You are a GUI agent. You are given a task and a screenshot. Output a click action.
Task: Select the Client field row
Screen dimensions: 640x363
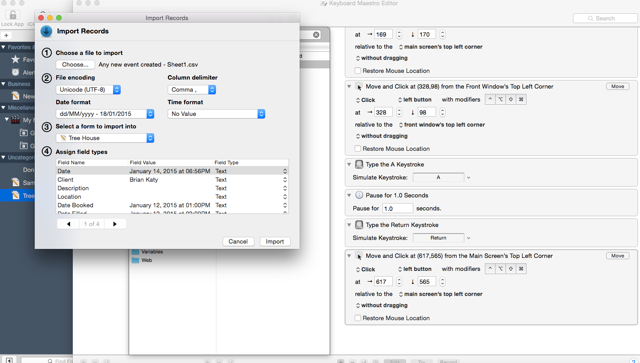[172, 180]
